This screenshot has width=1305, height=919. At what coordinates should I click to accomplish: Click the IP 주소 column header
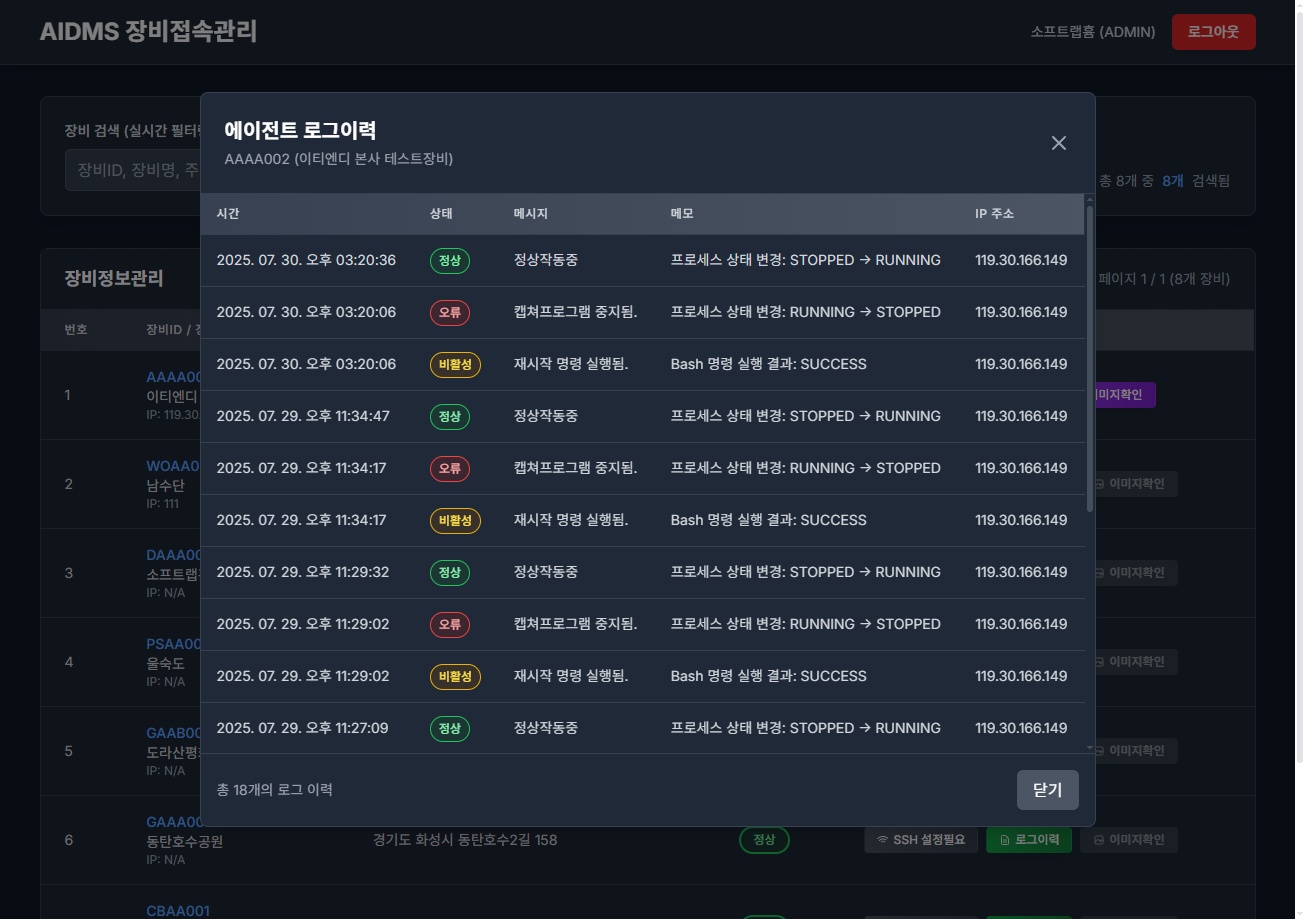coord(994,214)
